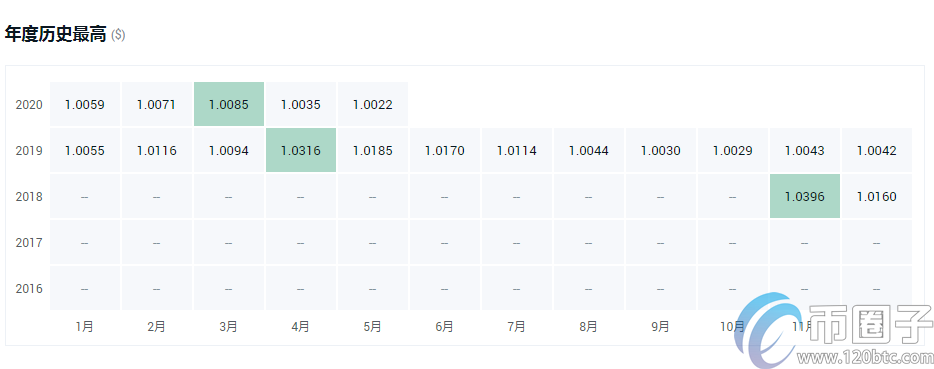934x369 pixels.
Task: Click the ($) currency unit label
Action: click(118, 35)
